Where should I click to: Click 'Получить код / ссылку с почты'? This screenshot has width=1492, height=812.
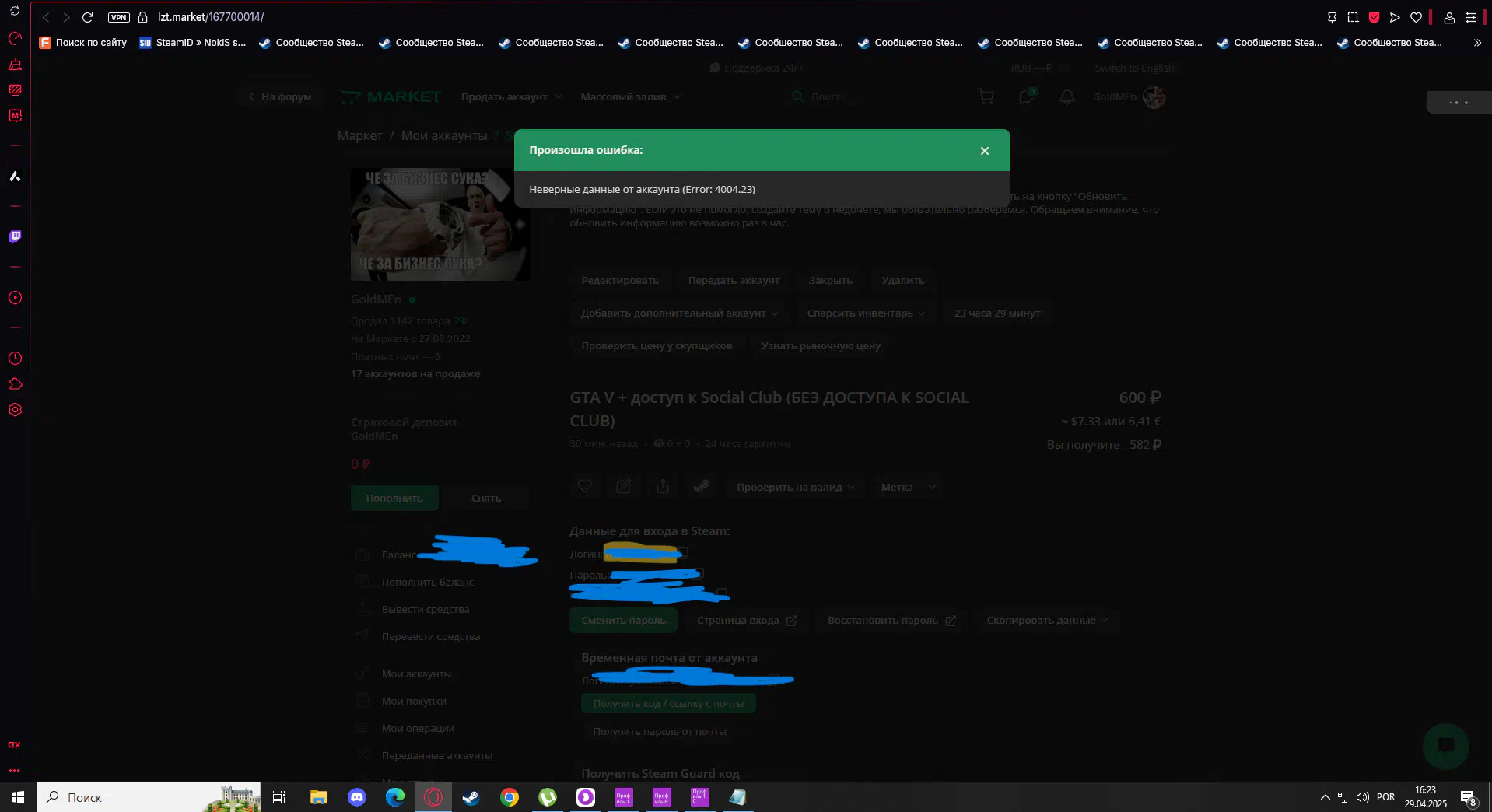tap(668, 703)
